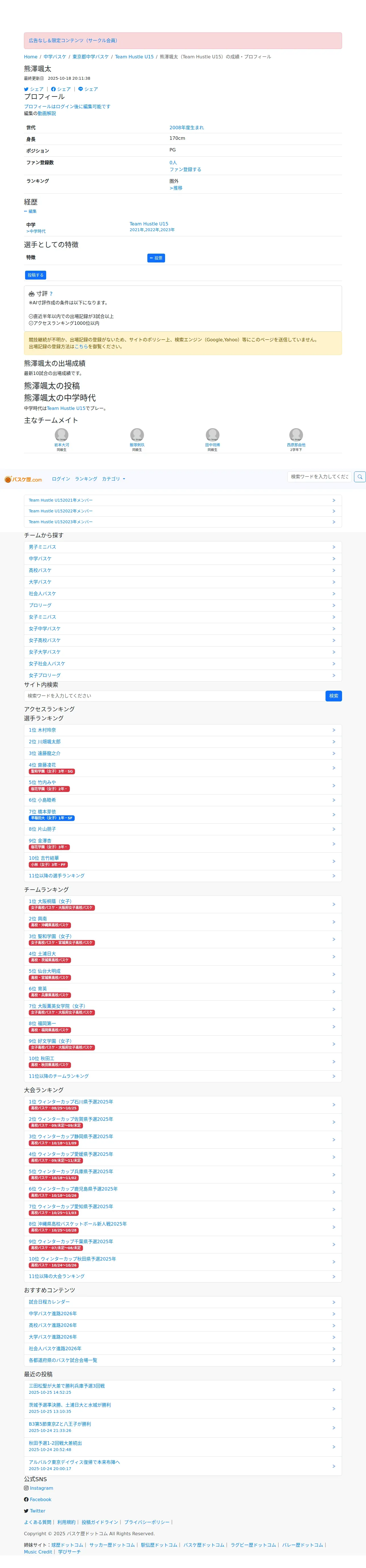
Task: Click 球歴ドットコム sister site link
Action: click(x=67, y=1545)
